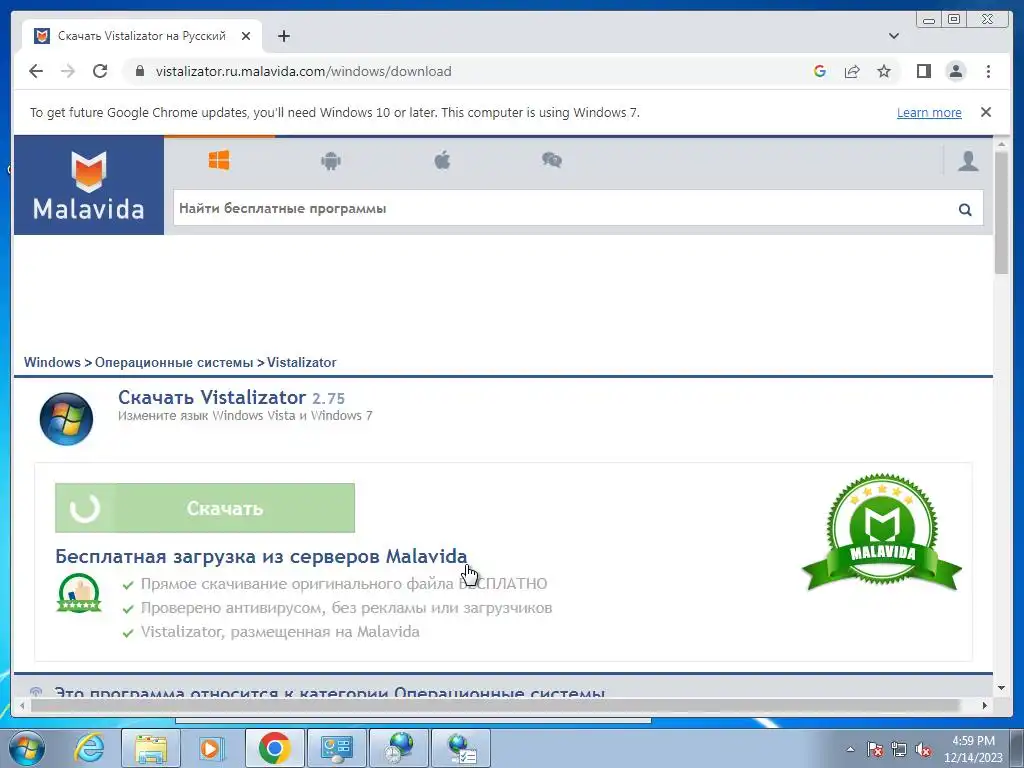Switch to the Apple platform tab
Screen dimensions: 1024x768
(x=442, y=160)
